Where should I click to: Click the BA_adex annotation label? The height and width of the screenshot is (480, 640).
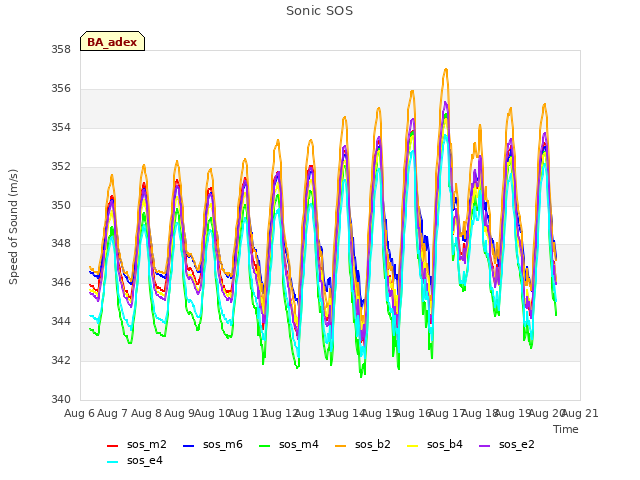point(112,42)
